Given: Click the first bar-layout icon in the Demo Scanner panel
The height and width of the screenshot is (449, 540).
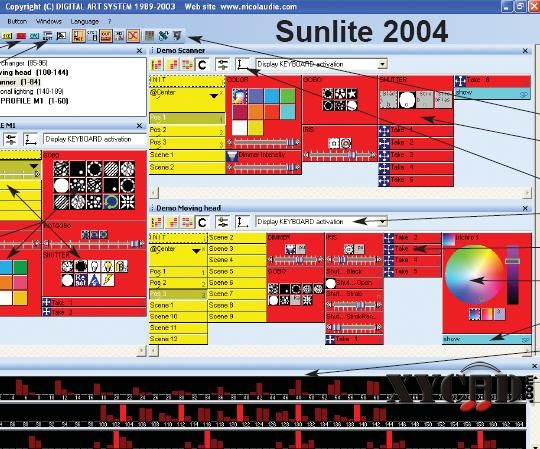Looking at the screenshot, I should [x=157, y=64].
